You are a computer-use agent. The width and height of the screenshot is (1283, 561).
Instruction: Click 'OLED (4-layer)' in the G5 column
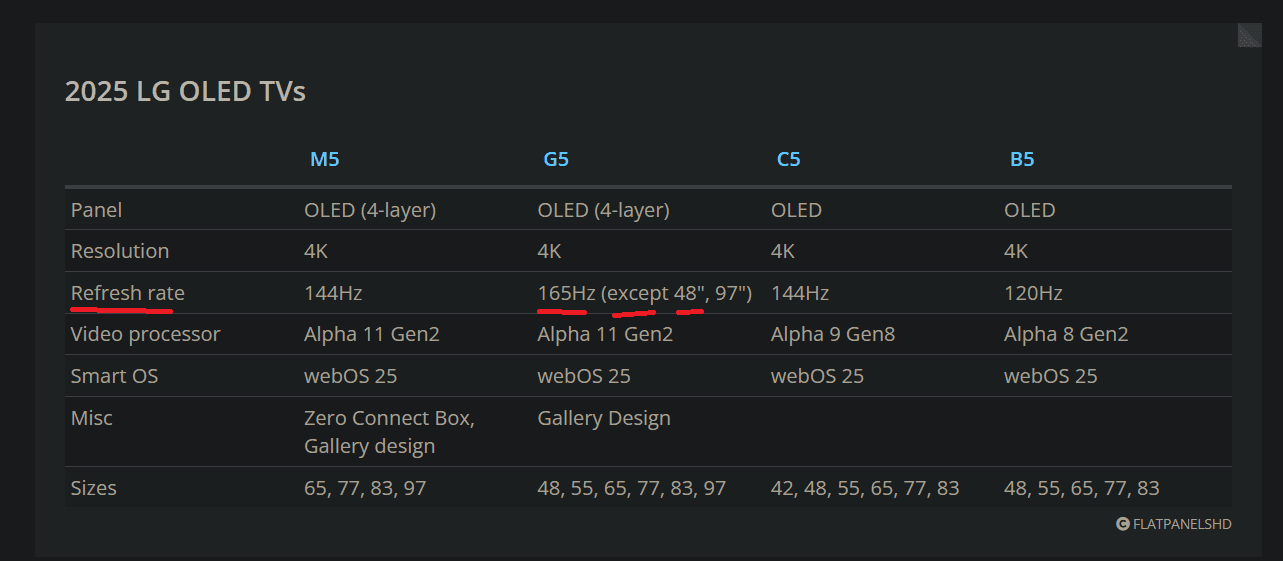click(604, 210)
